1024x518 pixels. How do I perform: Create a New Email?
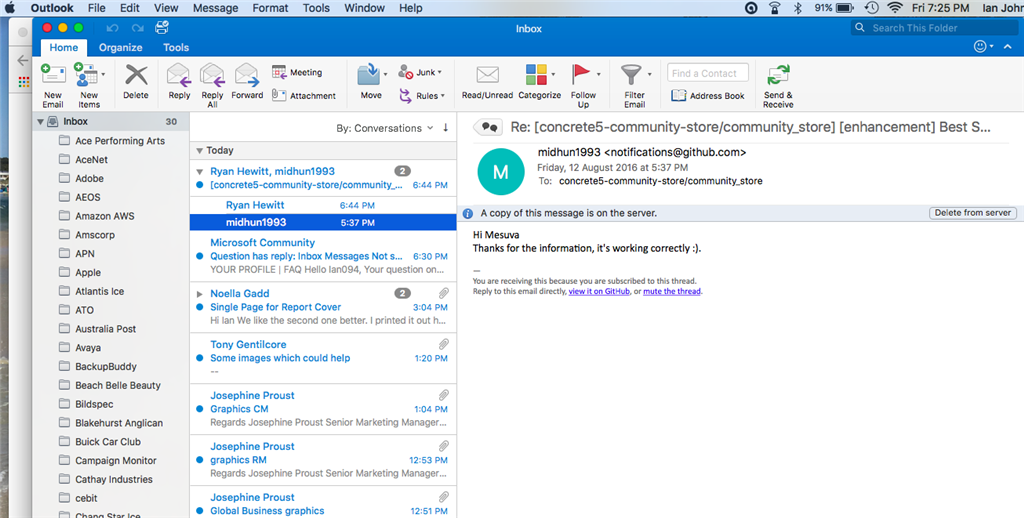tap(53, 85)
